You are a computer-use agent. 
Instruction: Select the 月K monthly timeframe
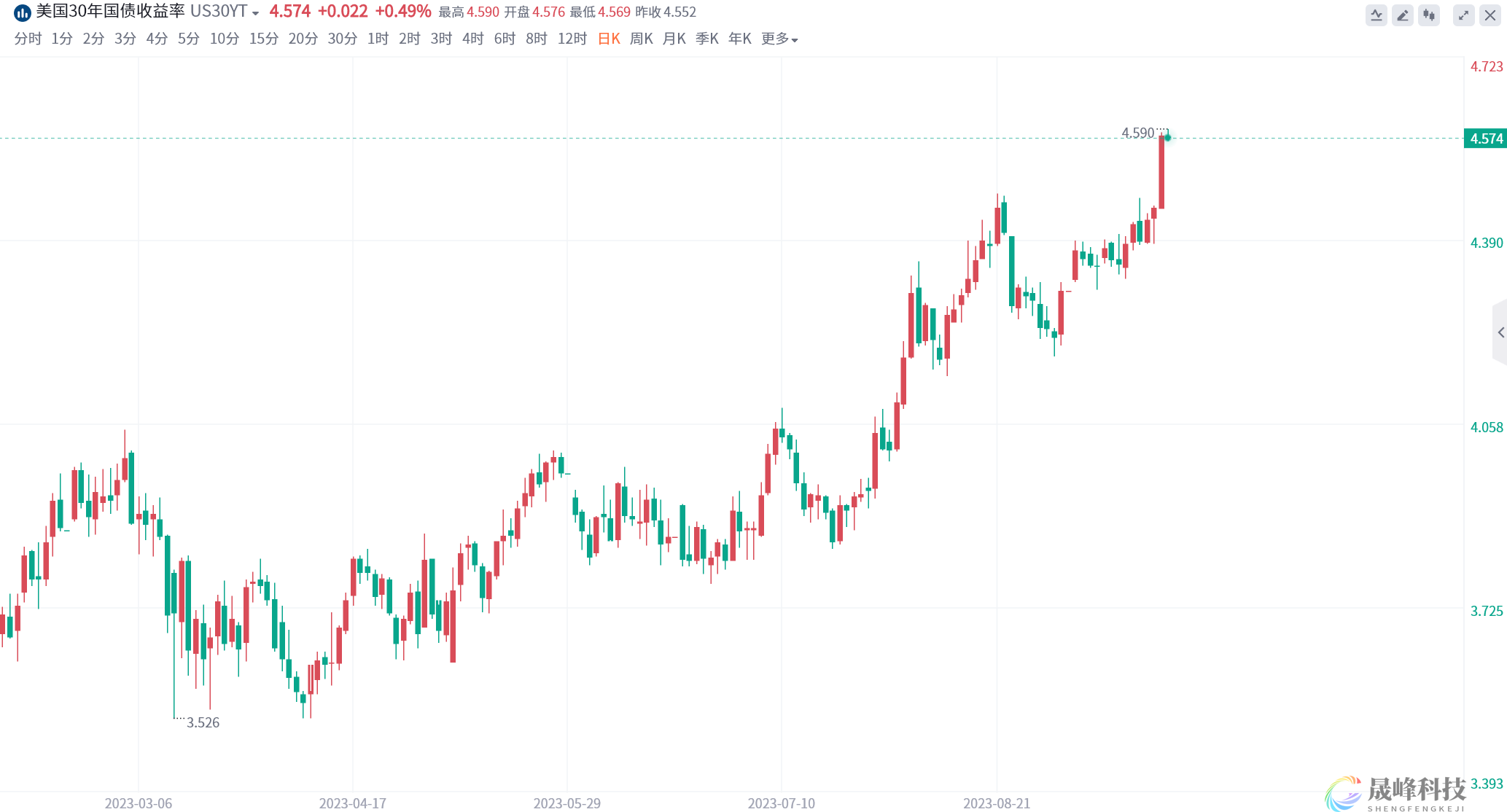[674, 39]
